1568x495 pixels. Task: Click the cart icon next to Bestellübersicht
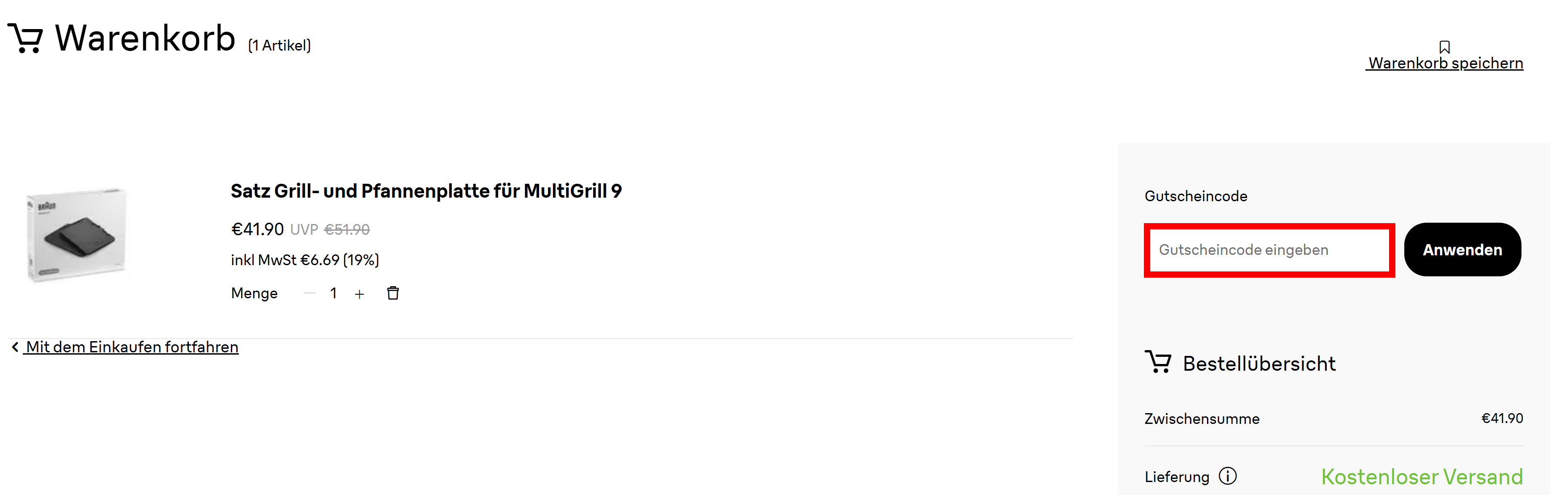[1158, 362]
